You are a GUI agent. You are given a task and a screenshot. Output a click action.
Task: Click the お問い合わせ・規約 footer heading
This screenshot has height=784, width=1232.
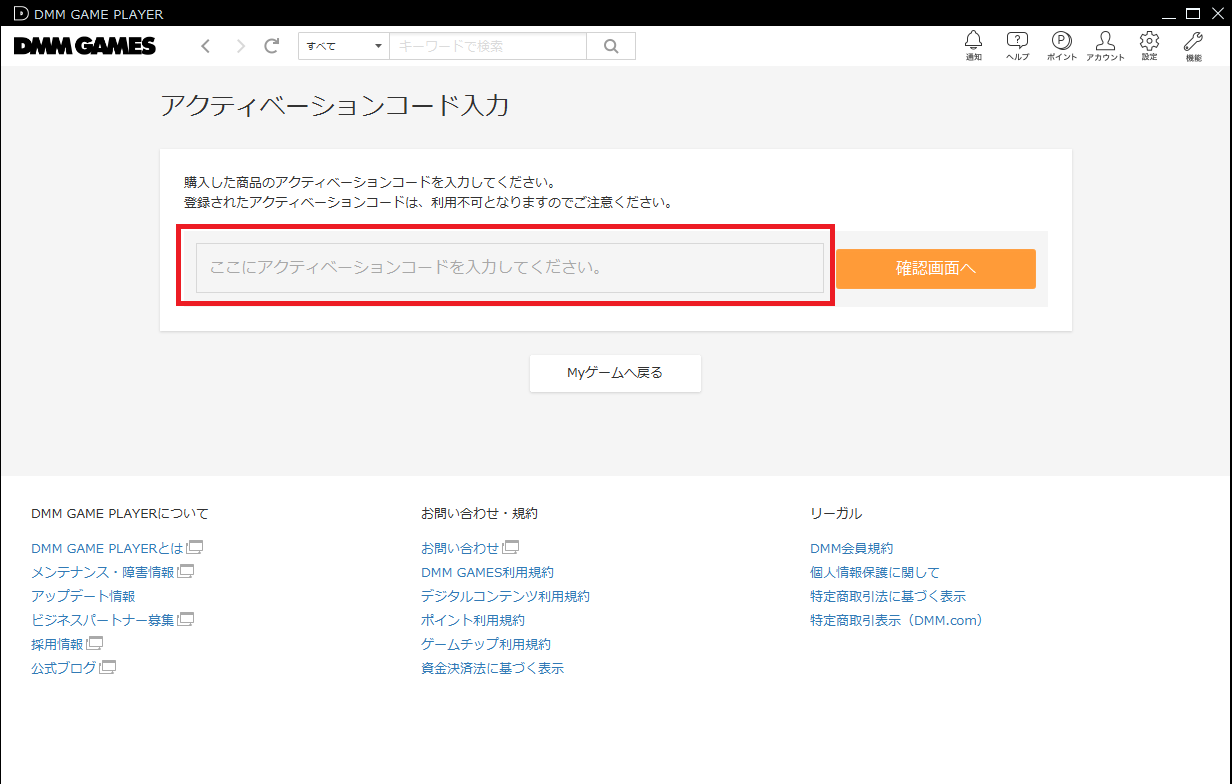[x=479, y=513]
